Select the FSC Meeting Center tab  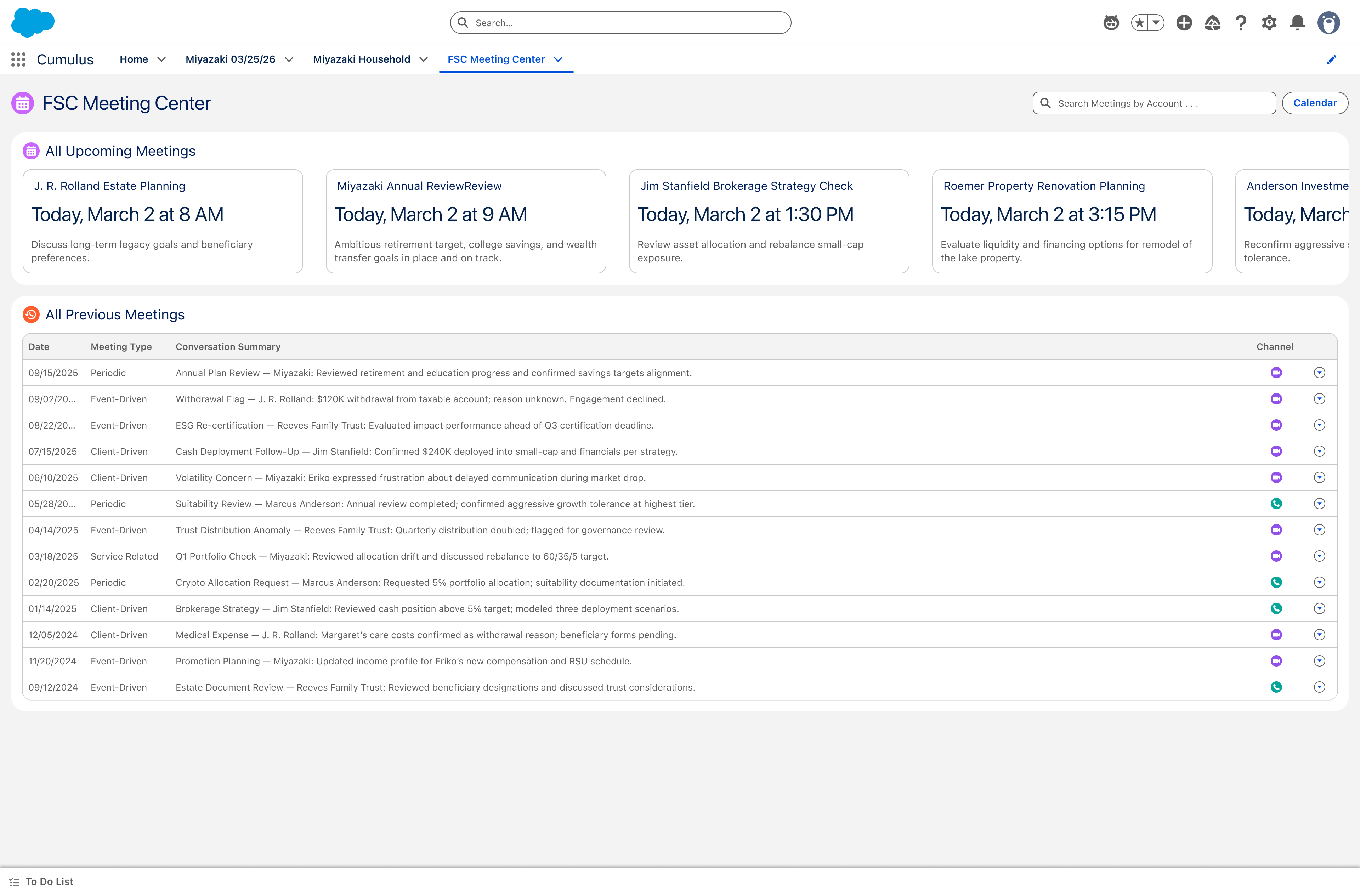click(496, 59)
